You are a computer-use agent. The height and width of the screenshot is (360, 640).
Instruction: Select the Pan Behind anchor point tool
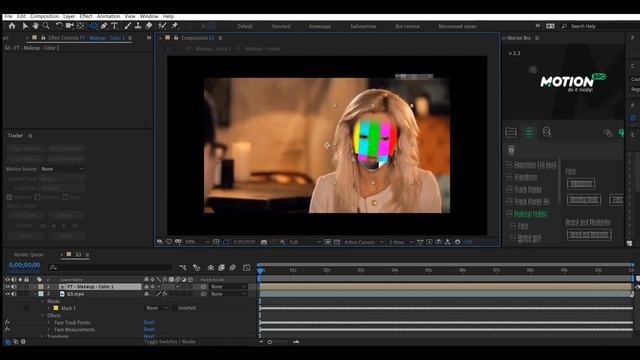click(x=80, y=26)
